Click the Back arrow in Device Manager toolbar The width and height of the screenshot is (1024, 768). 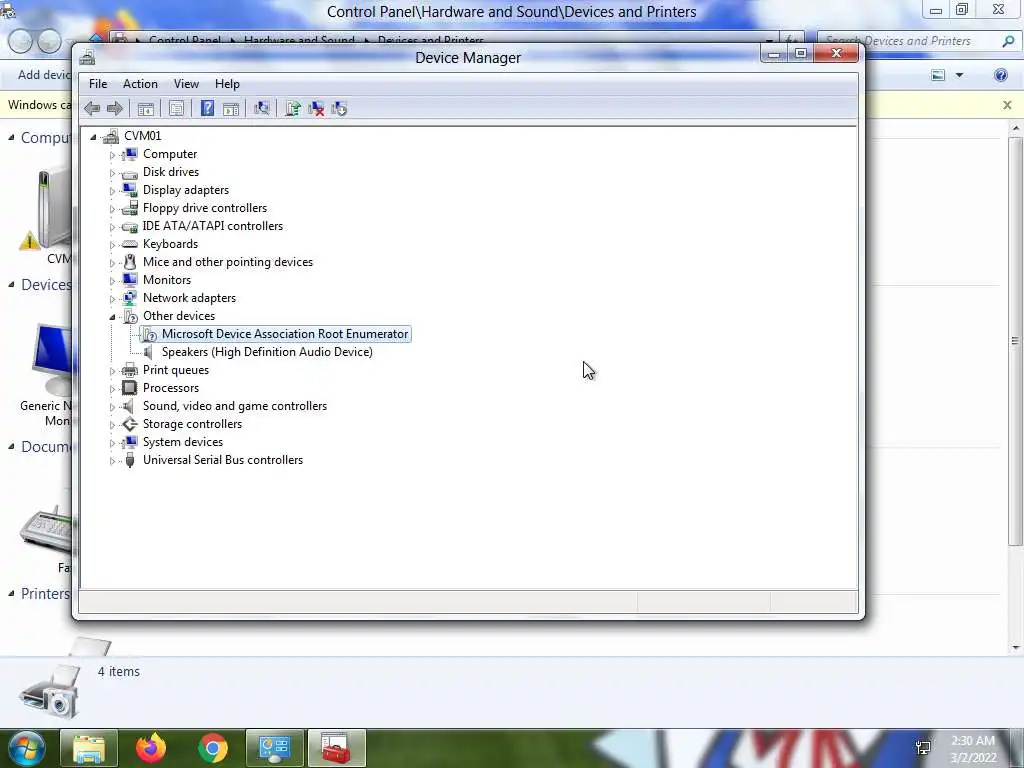pyautogui.click(x=92, y=108)
